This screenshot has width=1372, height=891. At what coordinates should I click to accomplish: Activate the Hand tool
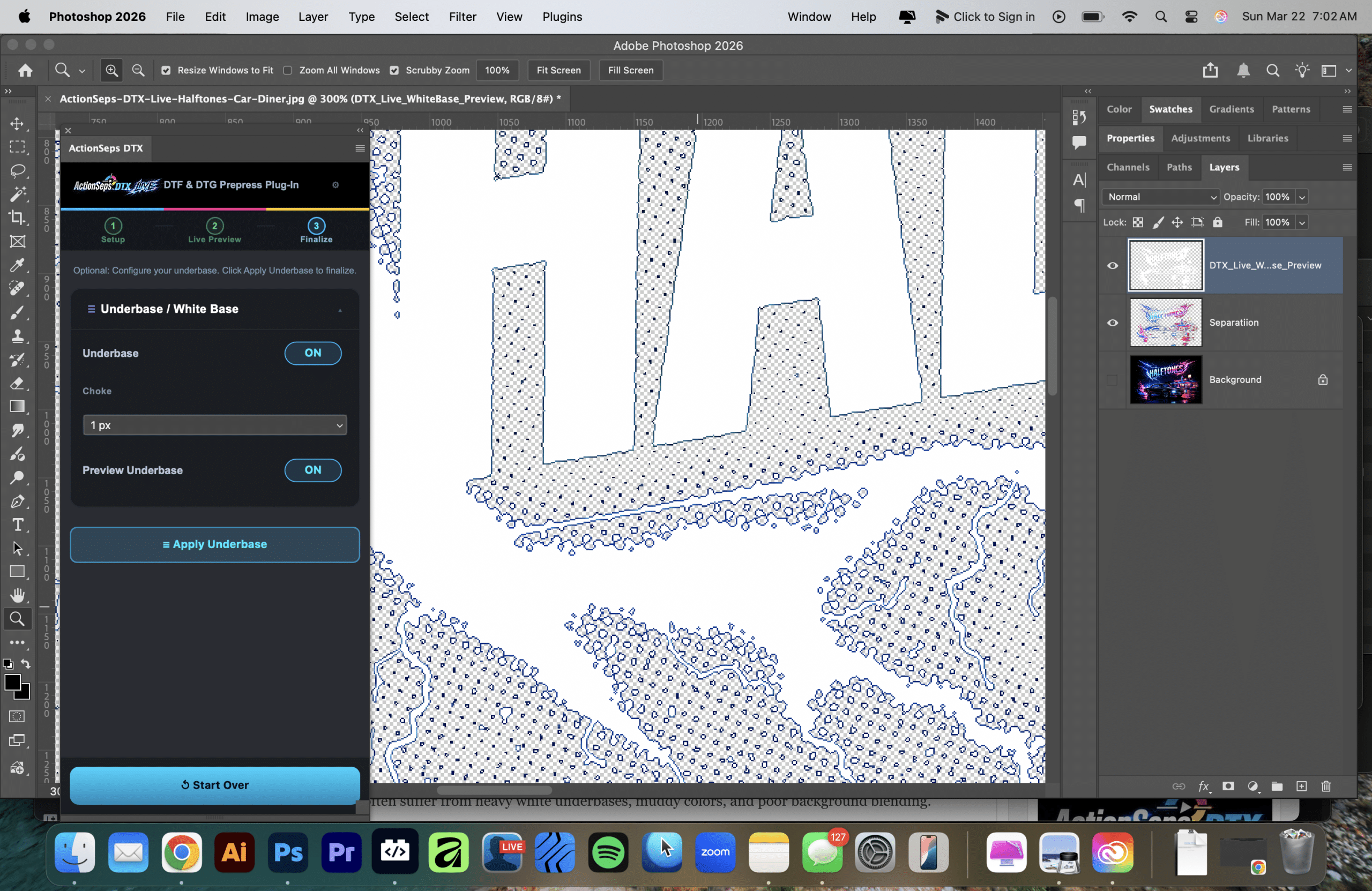click(17, 595)
